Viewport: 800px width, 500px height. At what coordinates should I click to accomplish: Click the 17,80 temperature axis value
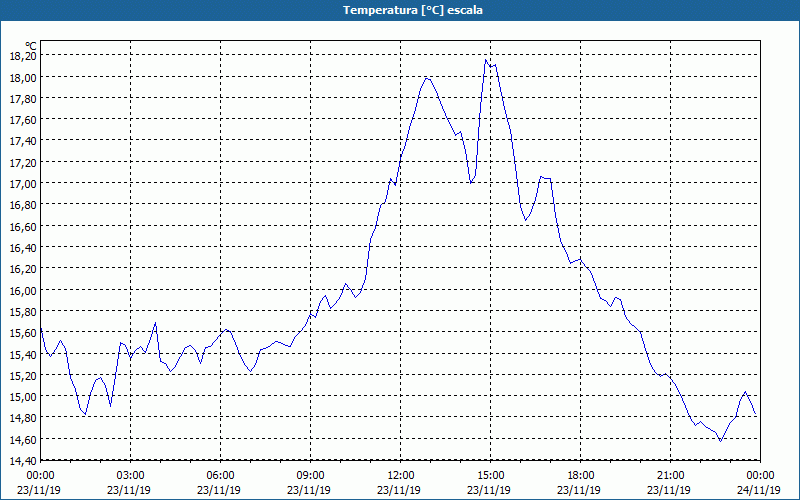click(23, 98)
